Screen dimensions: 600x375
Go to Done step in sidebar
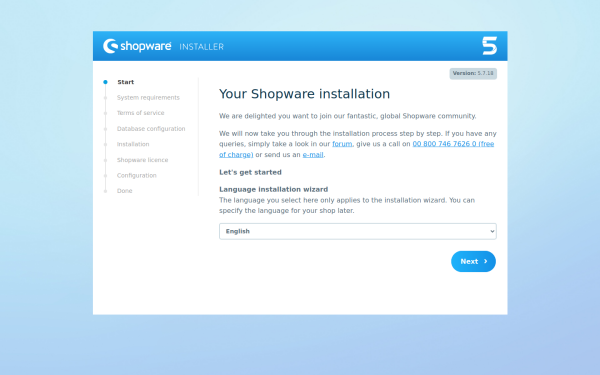point(124,191)
